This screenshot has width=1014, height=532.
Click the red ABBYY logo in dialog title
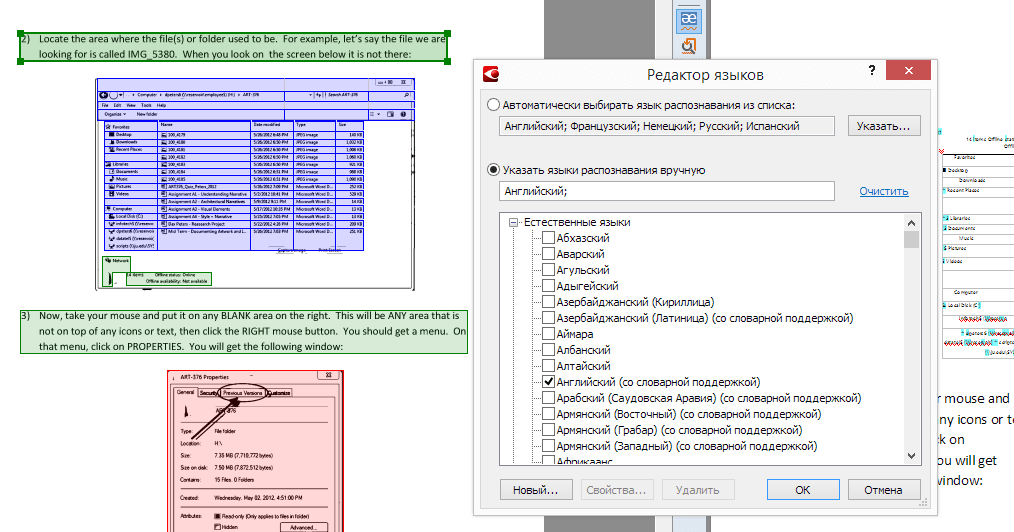(491, 74)
